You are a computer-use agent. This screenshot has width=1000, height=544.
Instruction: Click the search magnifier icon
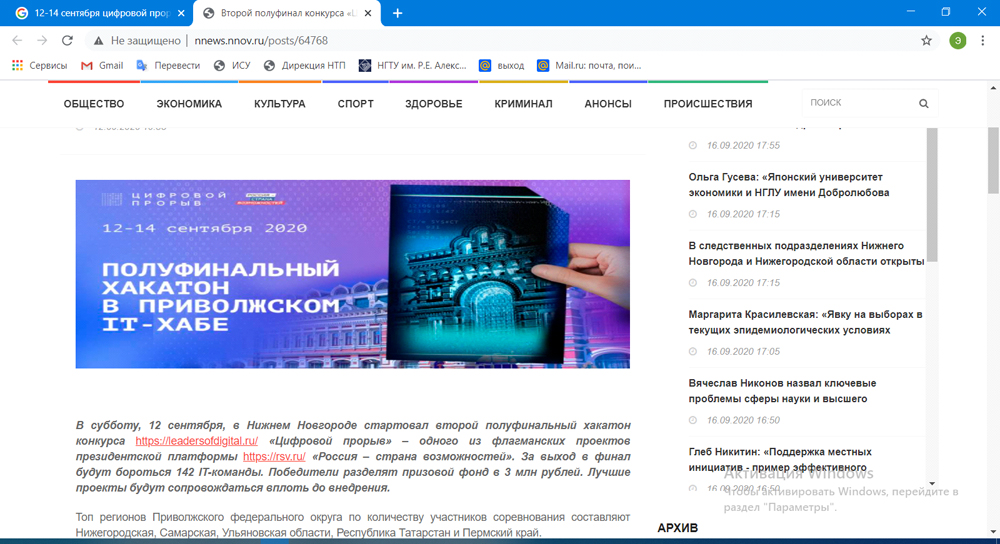coord(923,103)
